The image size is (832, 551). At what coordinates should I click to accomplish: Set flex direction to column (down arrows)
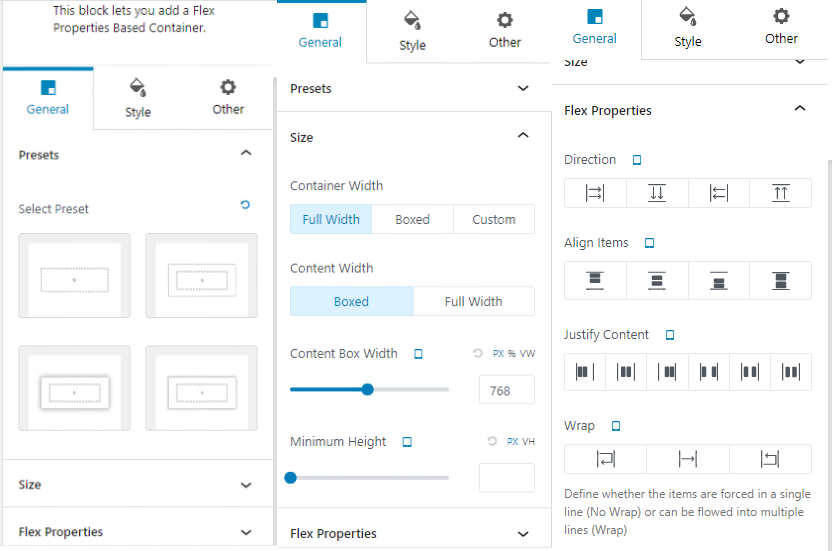tap(657, 193)
